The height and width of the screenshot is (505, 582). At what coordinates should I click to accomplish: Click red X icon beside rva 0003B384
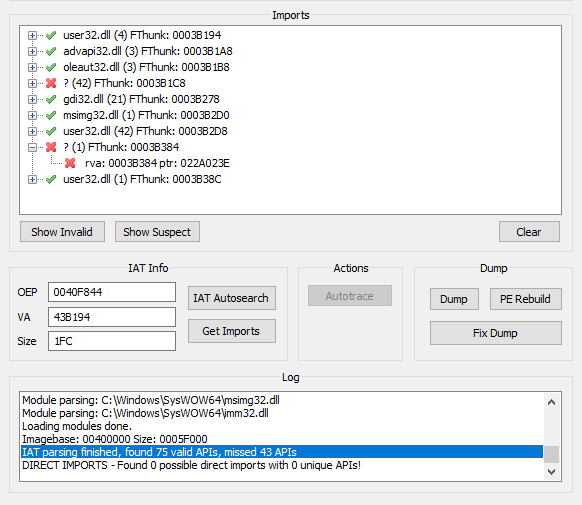[x=70, y=163]
